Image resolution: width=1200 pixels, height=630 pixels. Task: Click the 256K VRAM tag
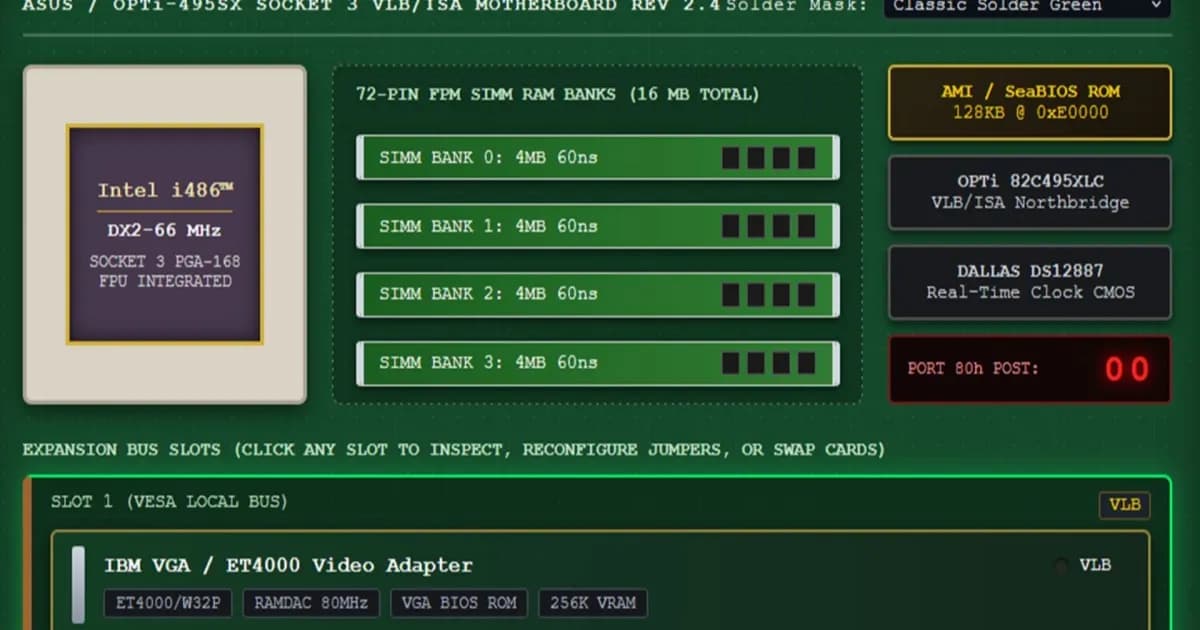pyautogui.click(x=593, y=603)
